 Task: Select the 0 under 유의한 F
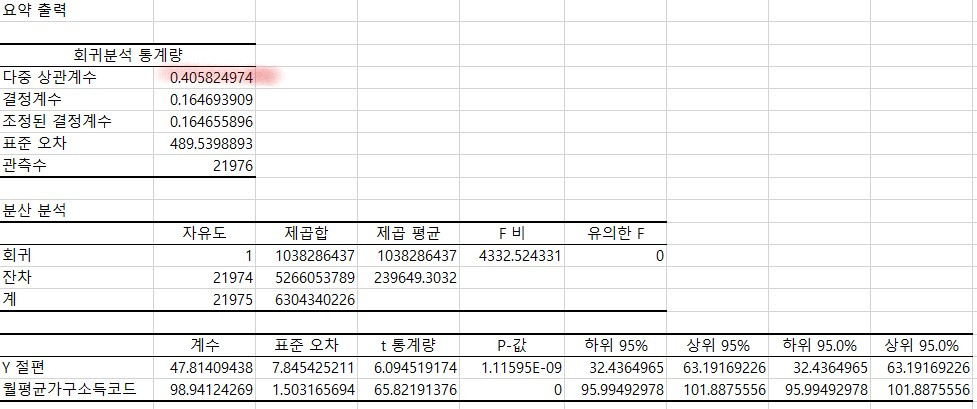[660, 256]
